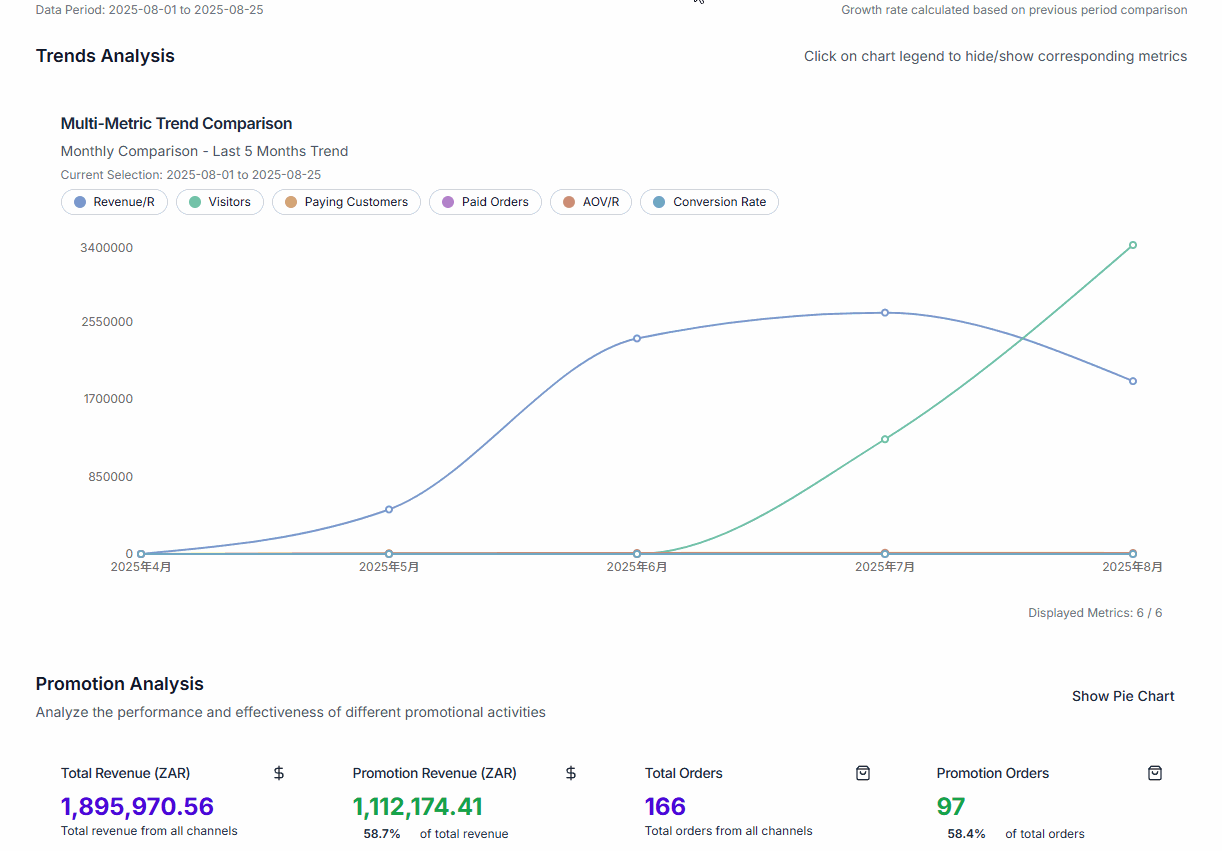Select the Revenue data point at 2025年5月
The width and height of the screenshot is (1222, 851).
389,510
